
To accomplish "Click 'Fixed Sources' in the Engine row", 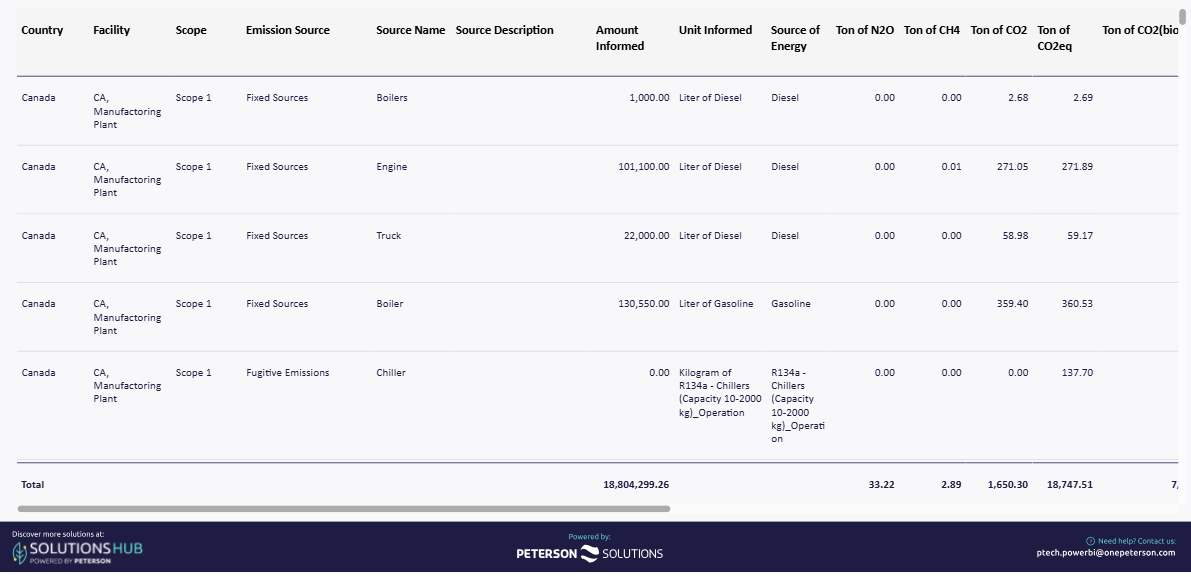I will pos(277,167).
